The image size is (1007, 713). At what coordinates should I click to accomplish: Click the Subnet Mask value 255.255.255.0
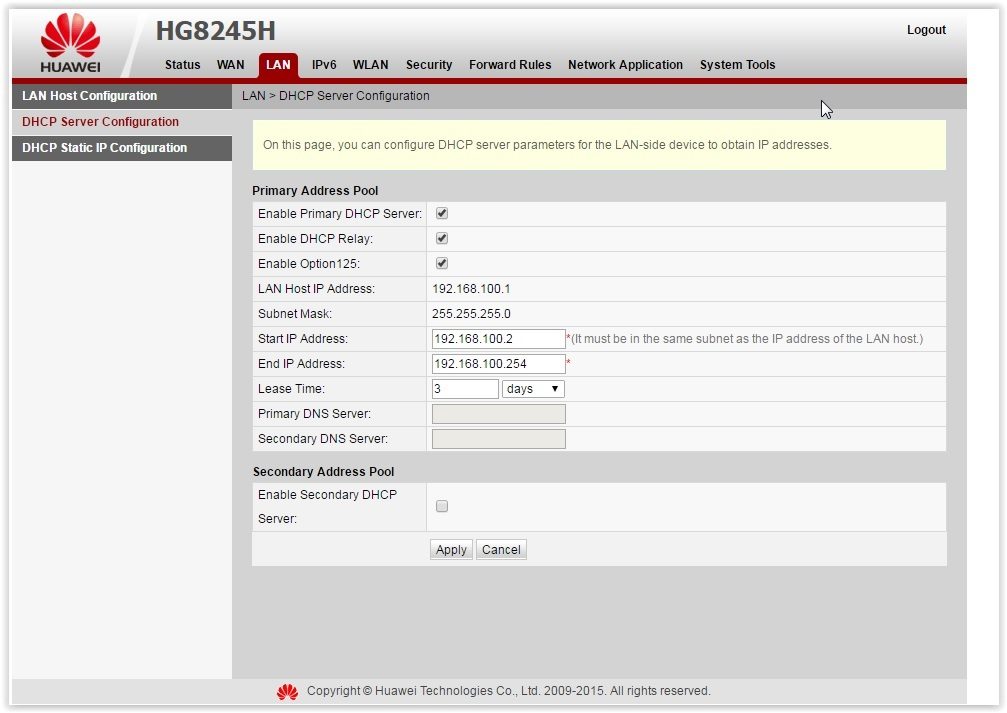coord(471,314)
